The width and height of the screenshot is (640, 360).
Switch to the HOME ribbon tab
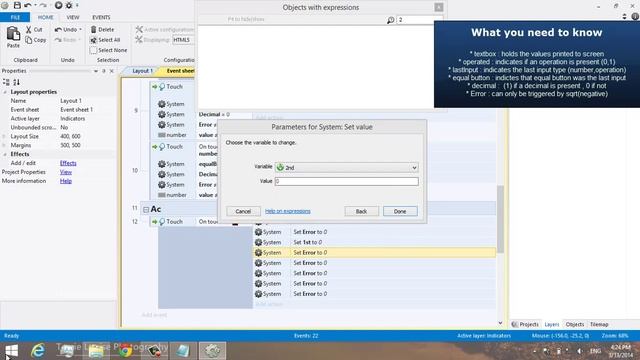pyautogui.click(x=45, y=17)
